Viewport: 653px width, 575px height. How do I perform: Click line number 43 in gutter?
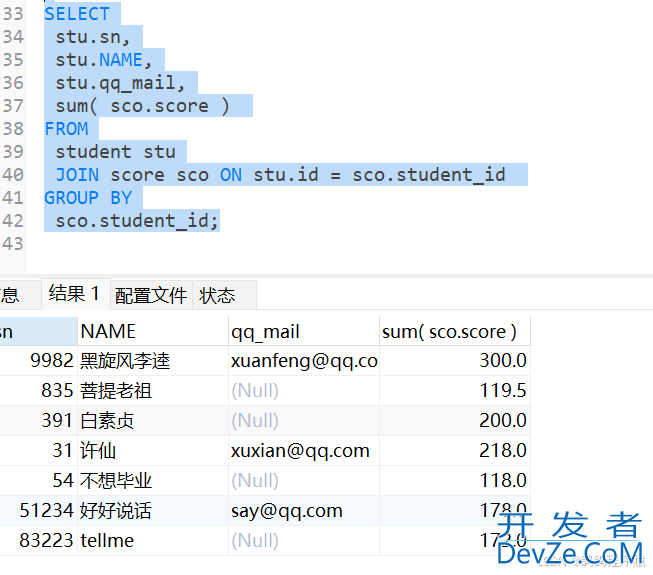pos(13,244)
